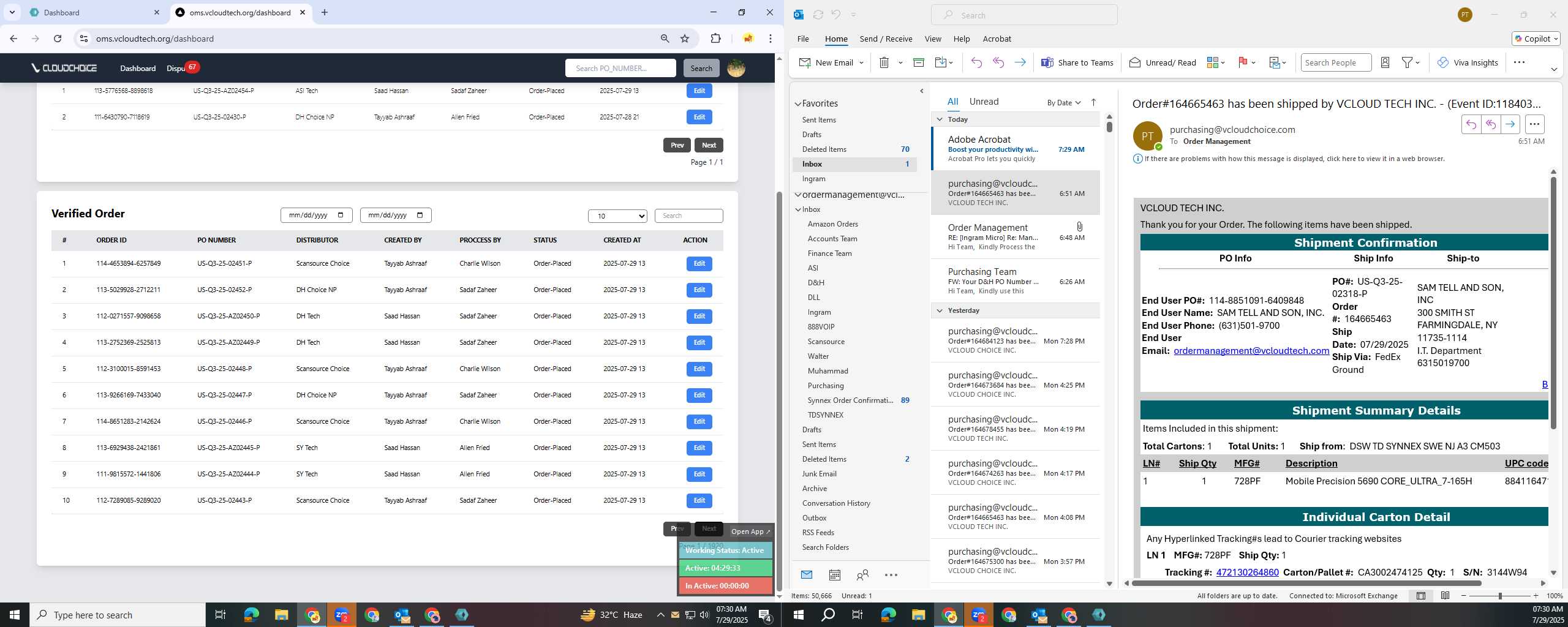Click the Search PO_NUMBER input field
1568x627 pixels.
pyautogui.click(x=620, y=68)
